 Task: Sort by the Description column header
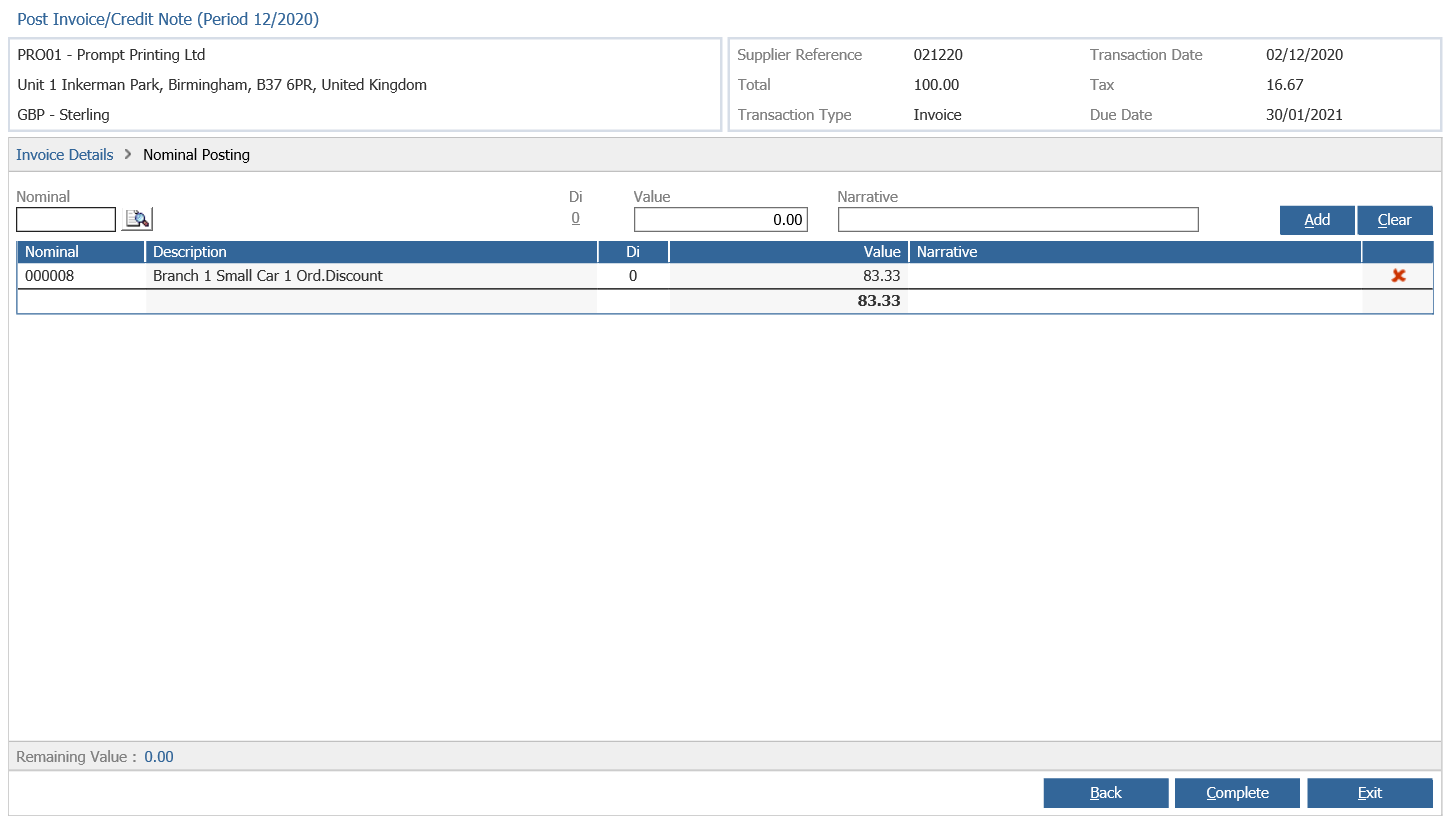(x=371, y=252)
